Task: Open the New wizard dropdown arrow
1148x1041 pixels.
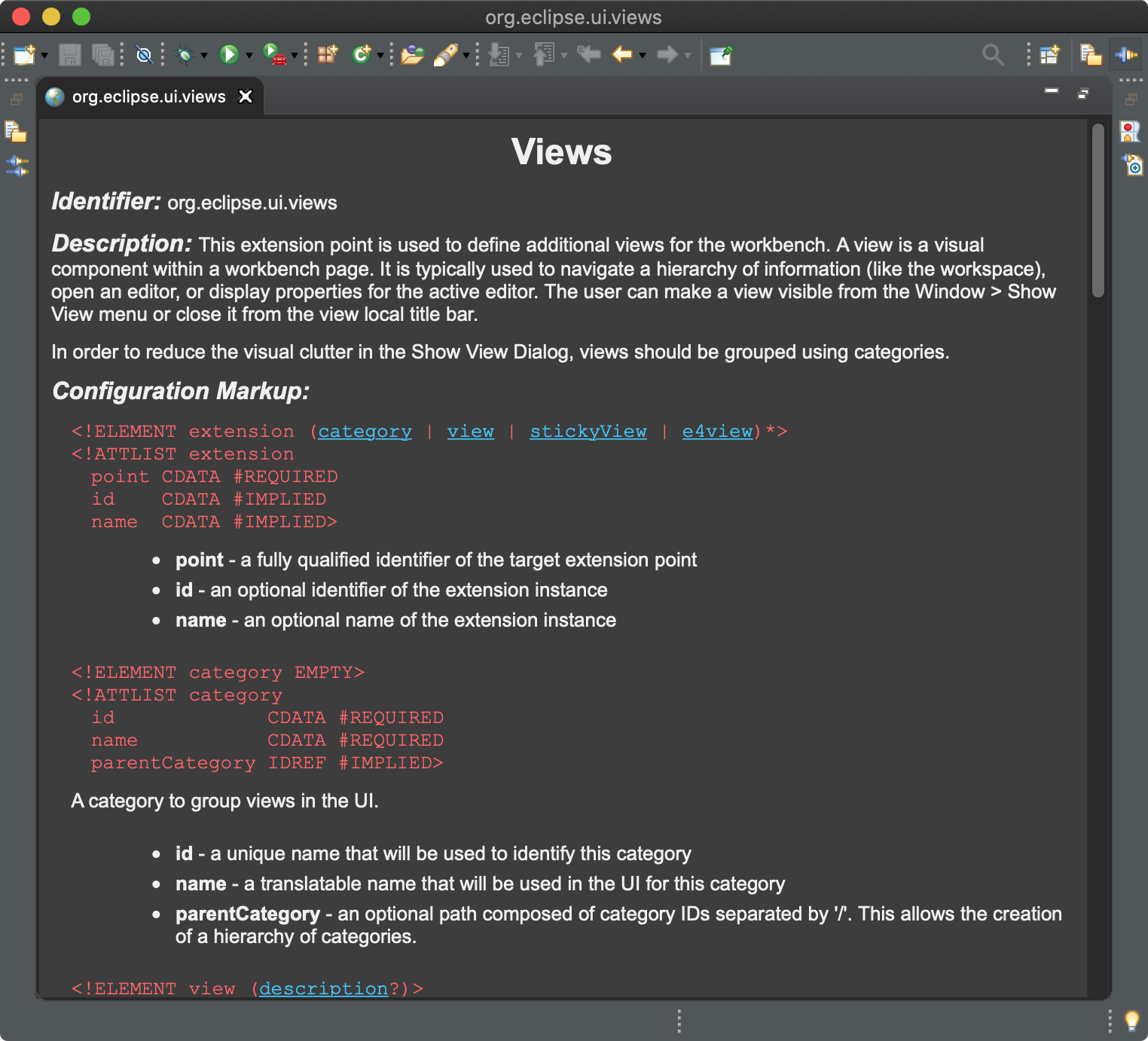Action: (44, 56)
